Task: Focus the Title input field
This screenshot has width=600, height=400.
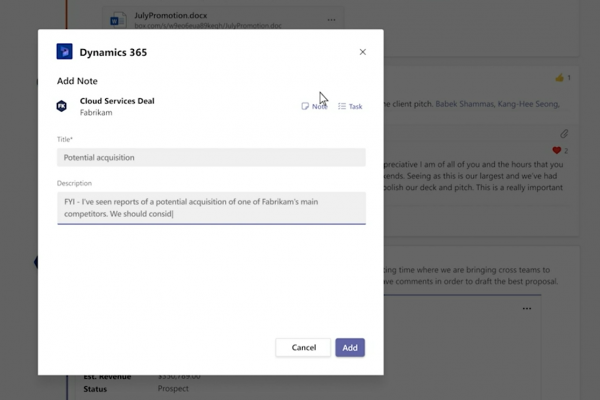Action: [x=211, y=157]
